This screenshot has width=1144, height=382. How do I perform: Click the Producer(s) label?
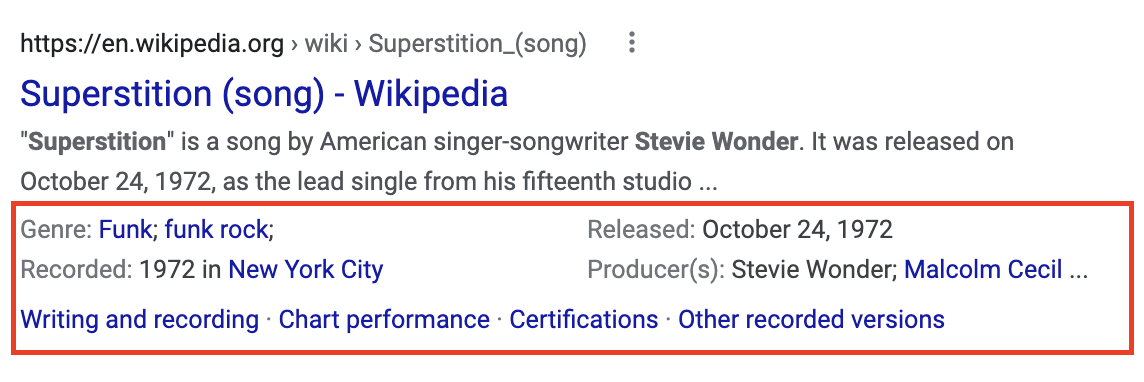pos(656,270)
